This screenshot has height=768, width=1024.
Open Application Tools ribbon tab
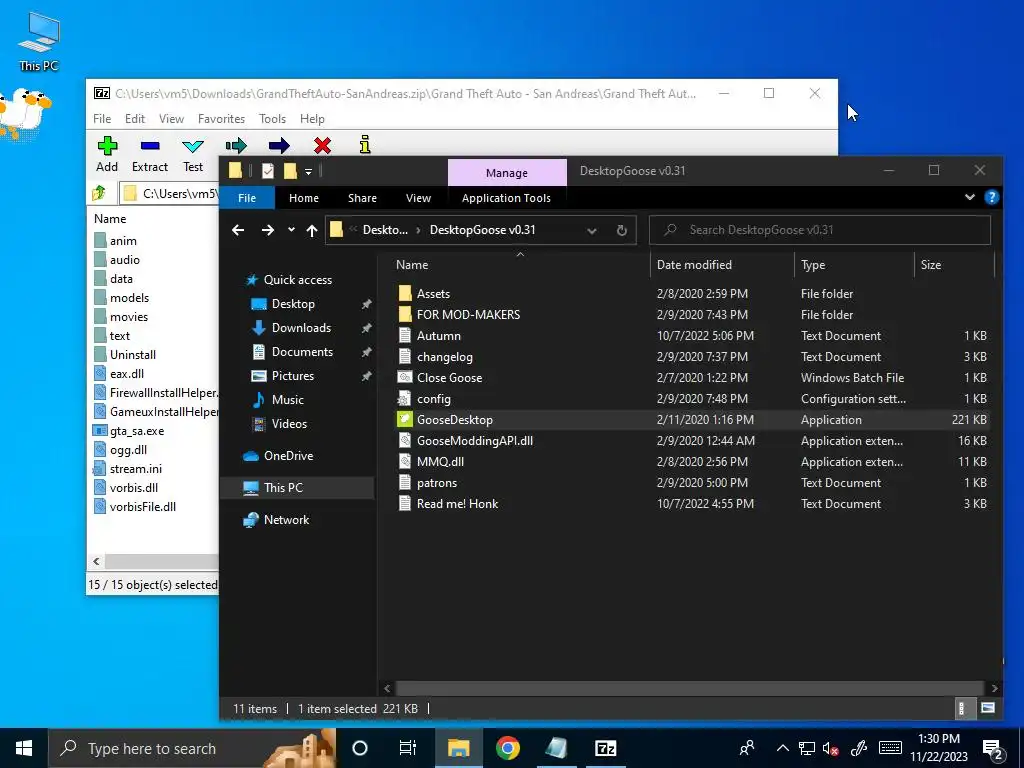(506, 198)
